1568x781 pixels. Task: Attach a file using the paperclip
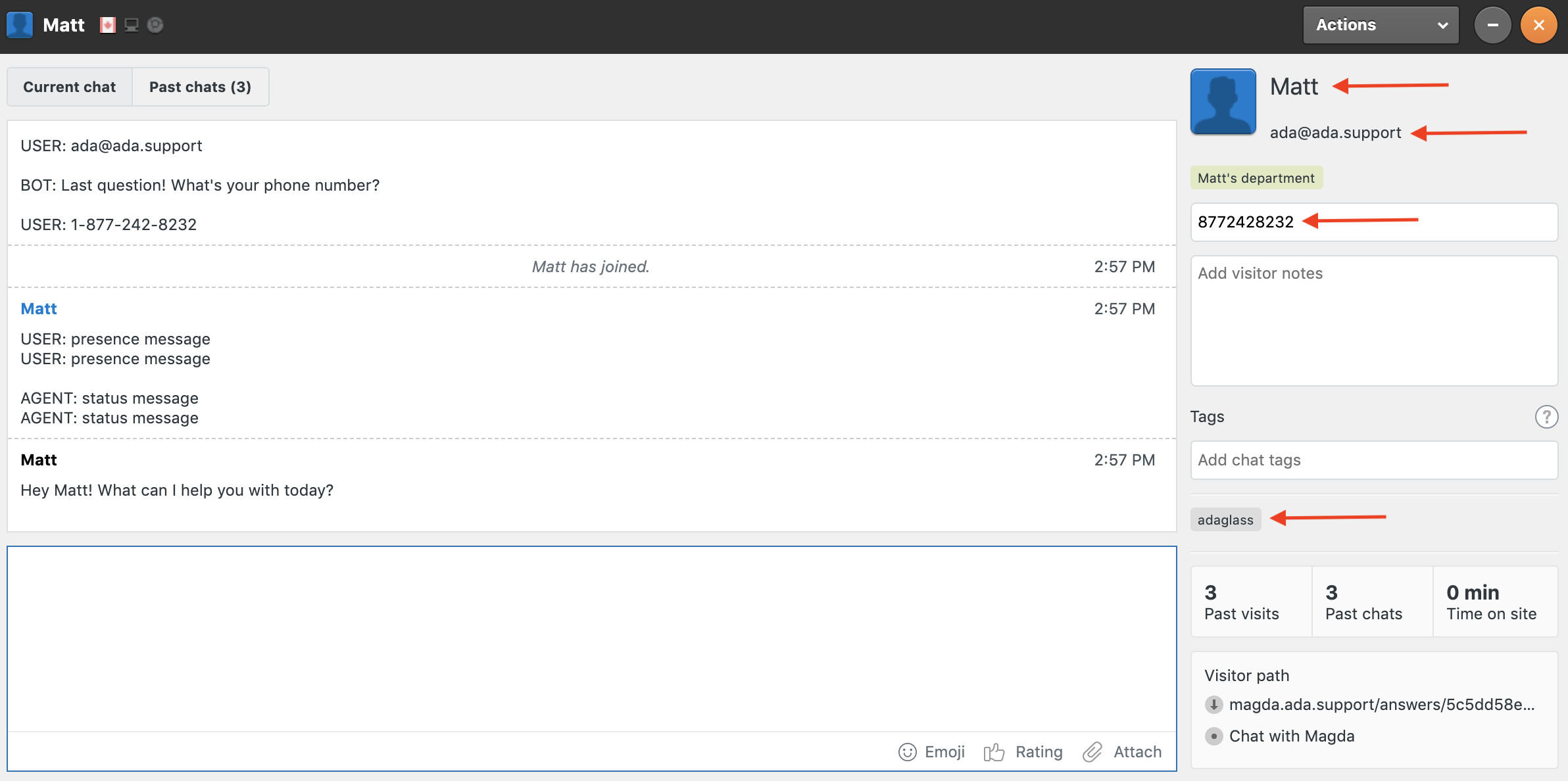click(x=1122, y=751)
